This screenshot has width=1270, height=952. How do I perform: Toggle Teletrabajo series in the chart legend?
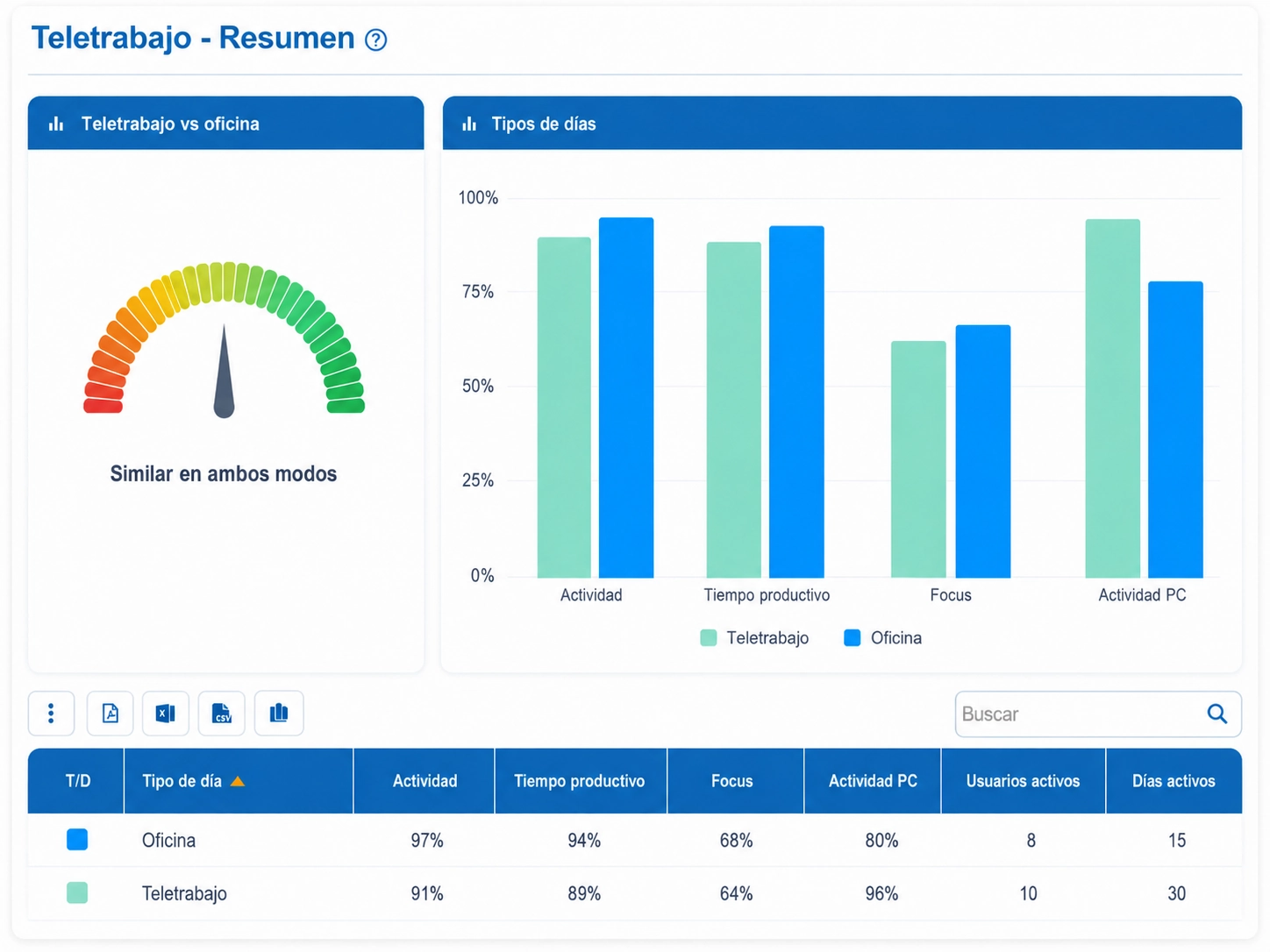pos(754,638)
